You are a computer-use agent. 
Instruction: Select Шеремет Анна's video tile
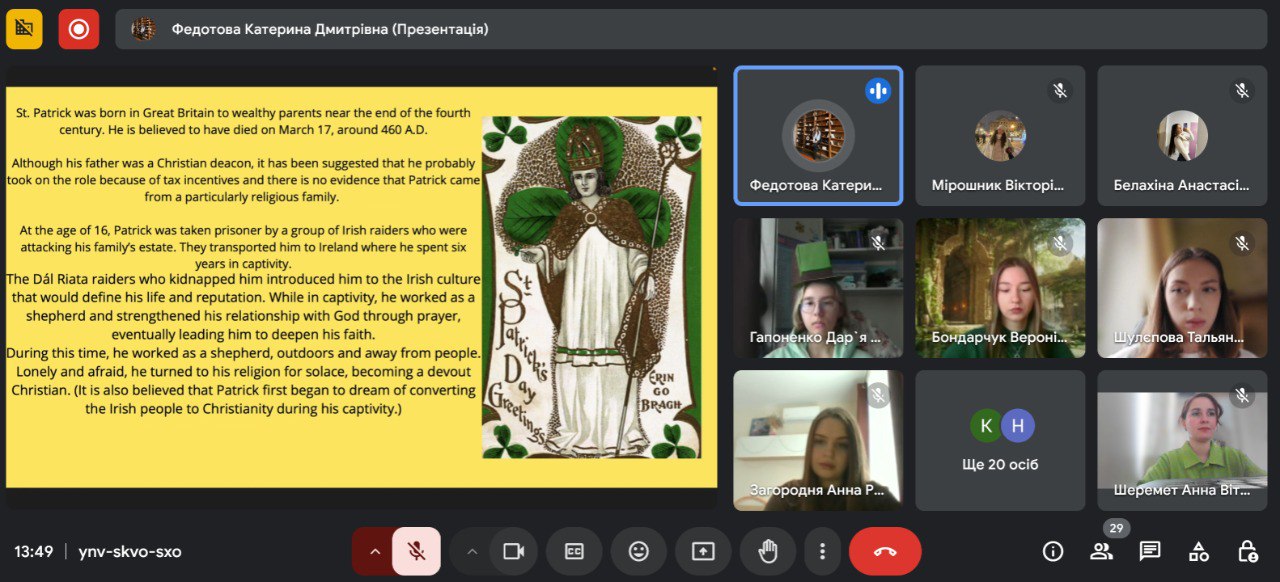pyautogui.click(x=1182, y=441)
